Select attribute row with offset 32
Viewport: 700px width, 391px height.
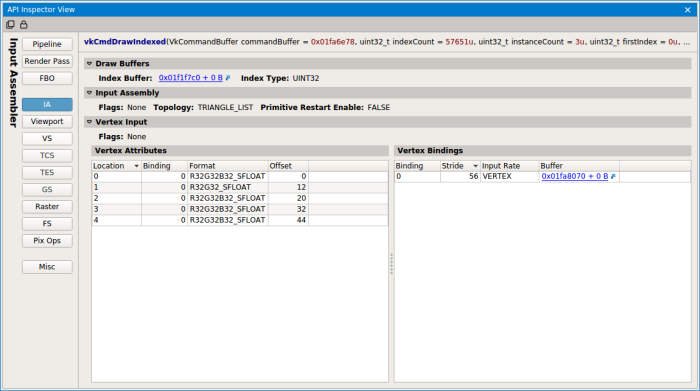point(240,209)
